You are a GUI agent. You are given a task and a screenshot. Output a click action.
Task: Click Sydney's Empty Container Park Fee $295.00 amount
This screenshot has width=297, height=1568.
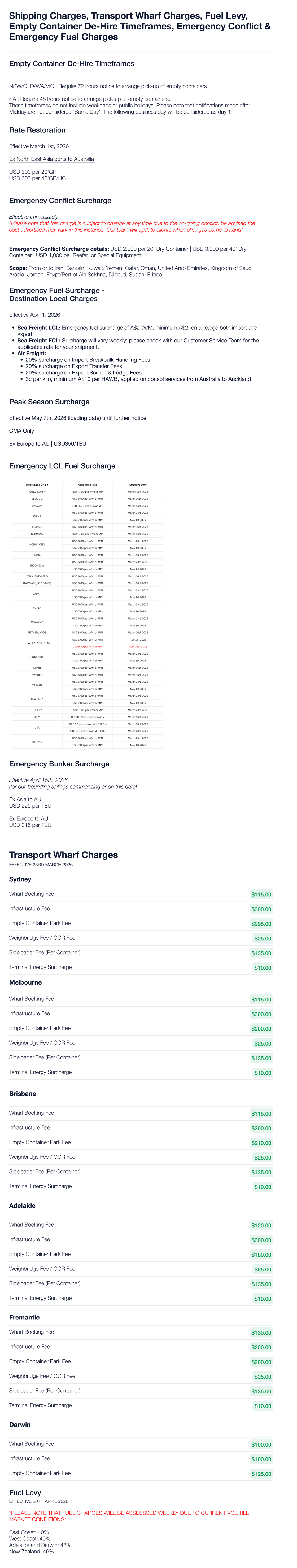point(261,924)
